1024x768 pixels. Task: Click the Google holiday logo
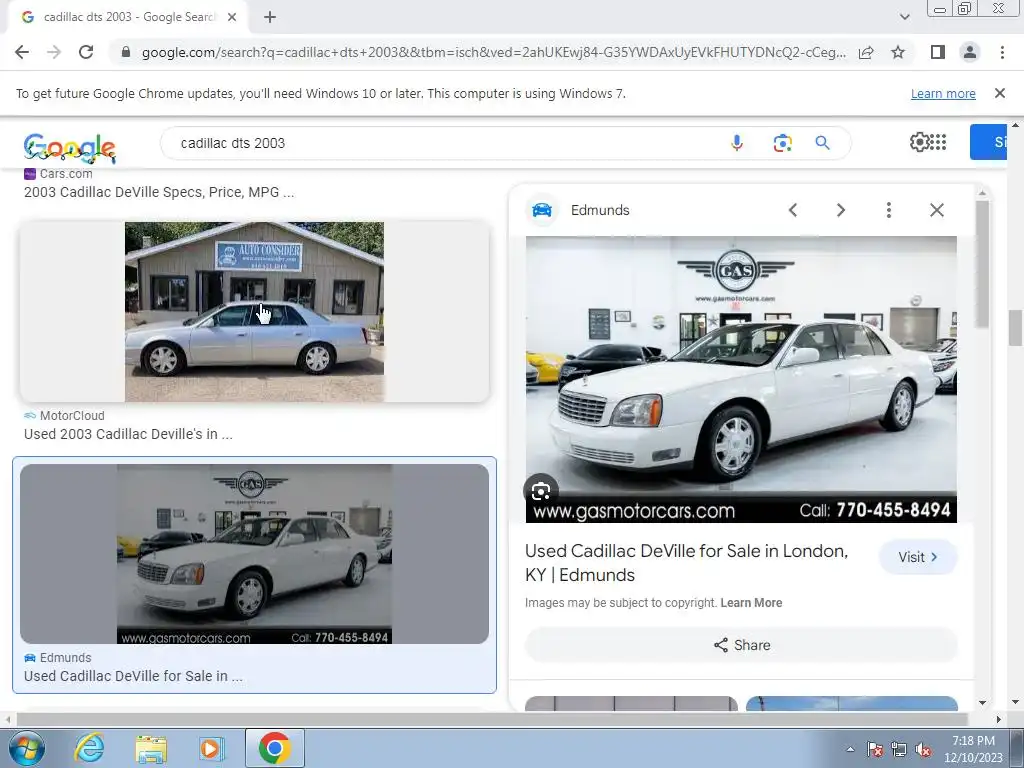pos(70,148)
